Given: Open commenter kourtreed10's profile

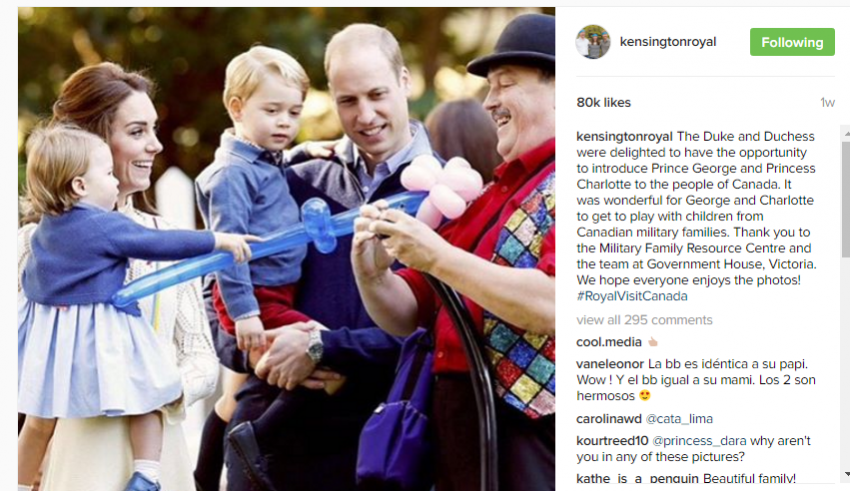Looking at the screenshot, I should tap(612, 441).
